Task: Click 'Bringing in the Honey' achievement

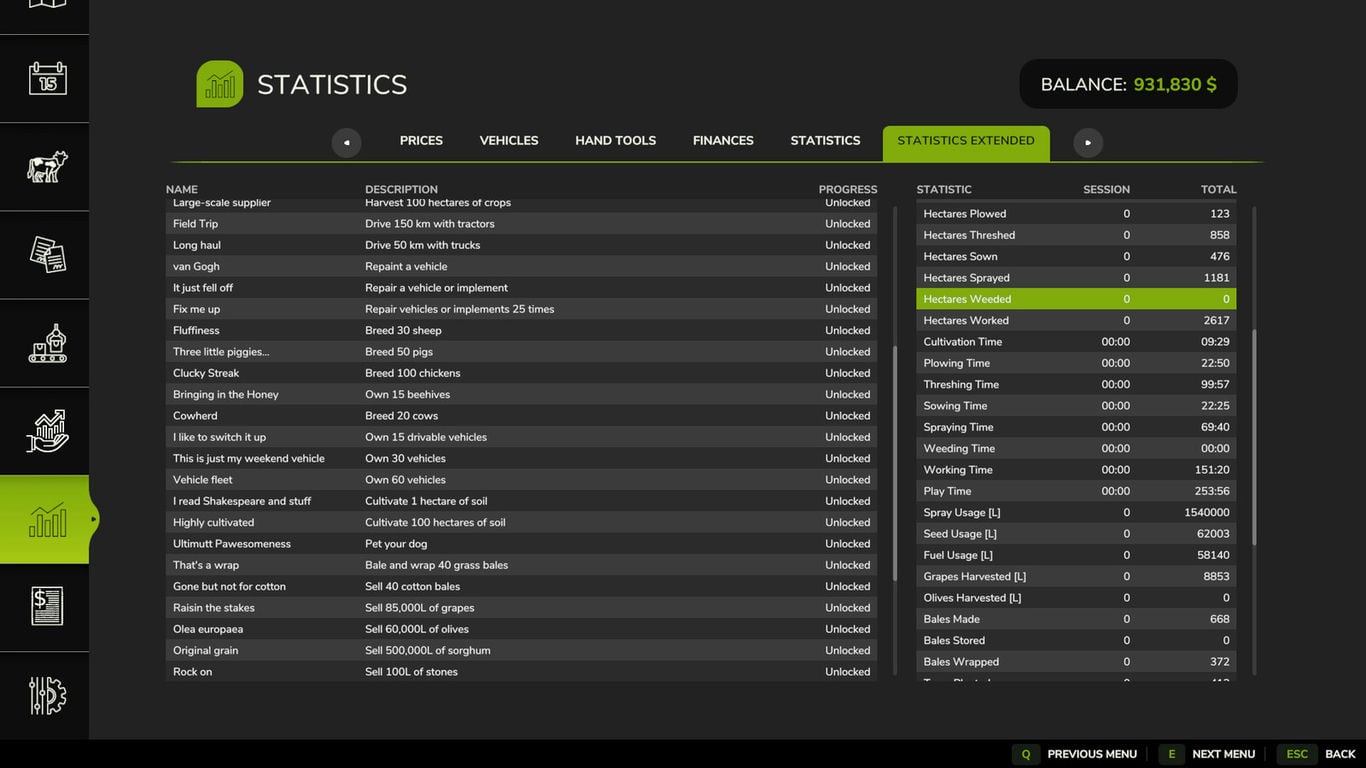Action: (x=521, y=394)
